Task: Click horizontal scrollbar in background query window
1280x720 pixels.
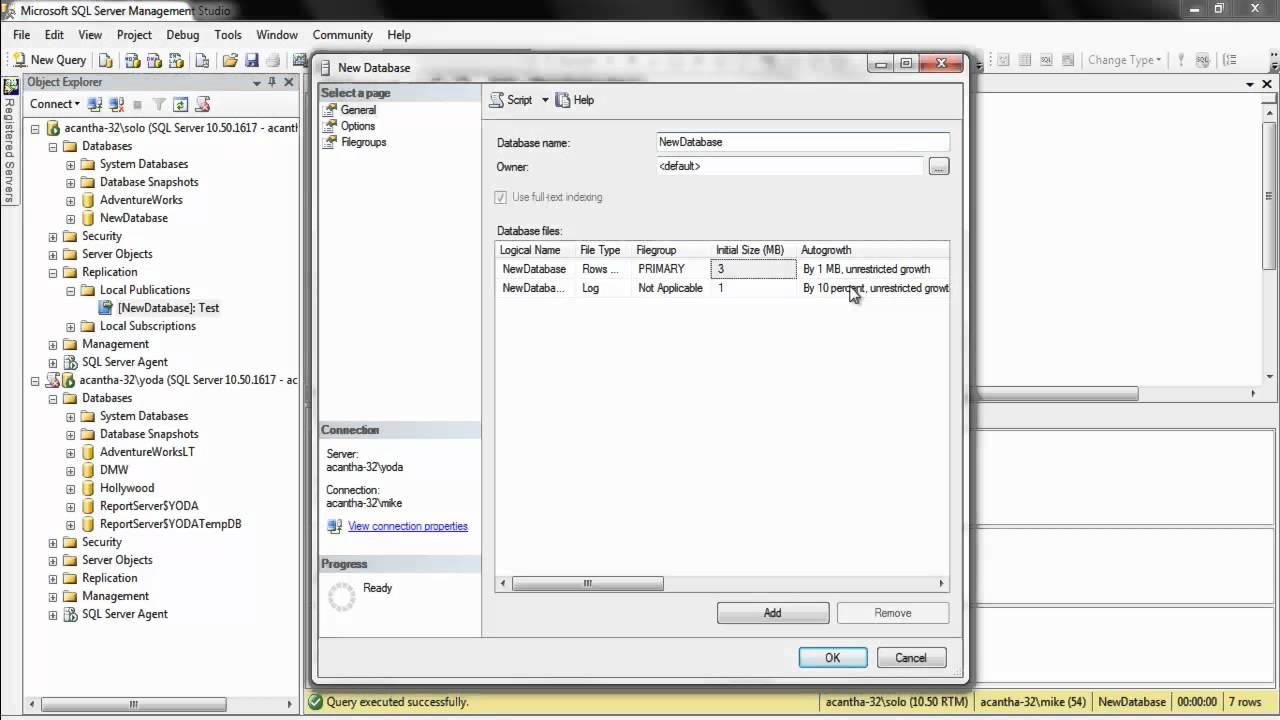Action: tap(1059, 394)
